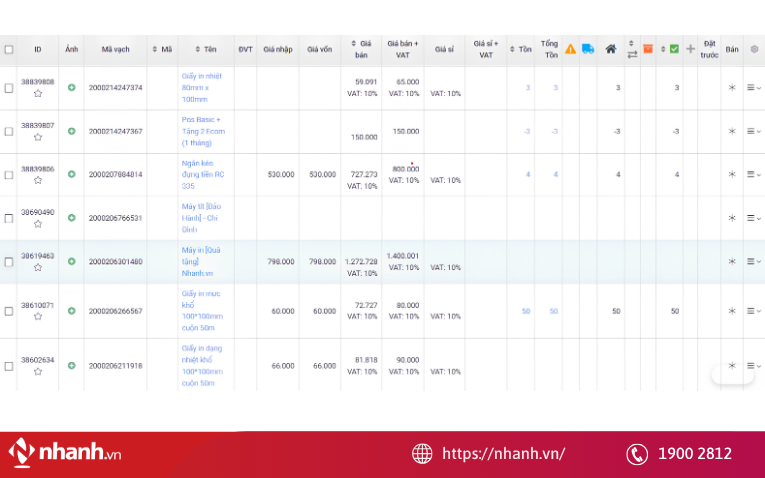Image resolution: width=765 pixels, height=478 pixels.
Task: Open row actions menu for product 38602634
Action: 754,365
